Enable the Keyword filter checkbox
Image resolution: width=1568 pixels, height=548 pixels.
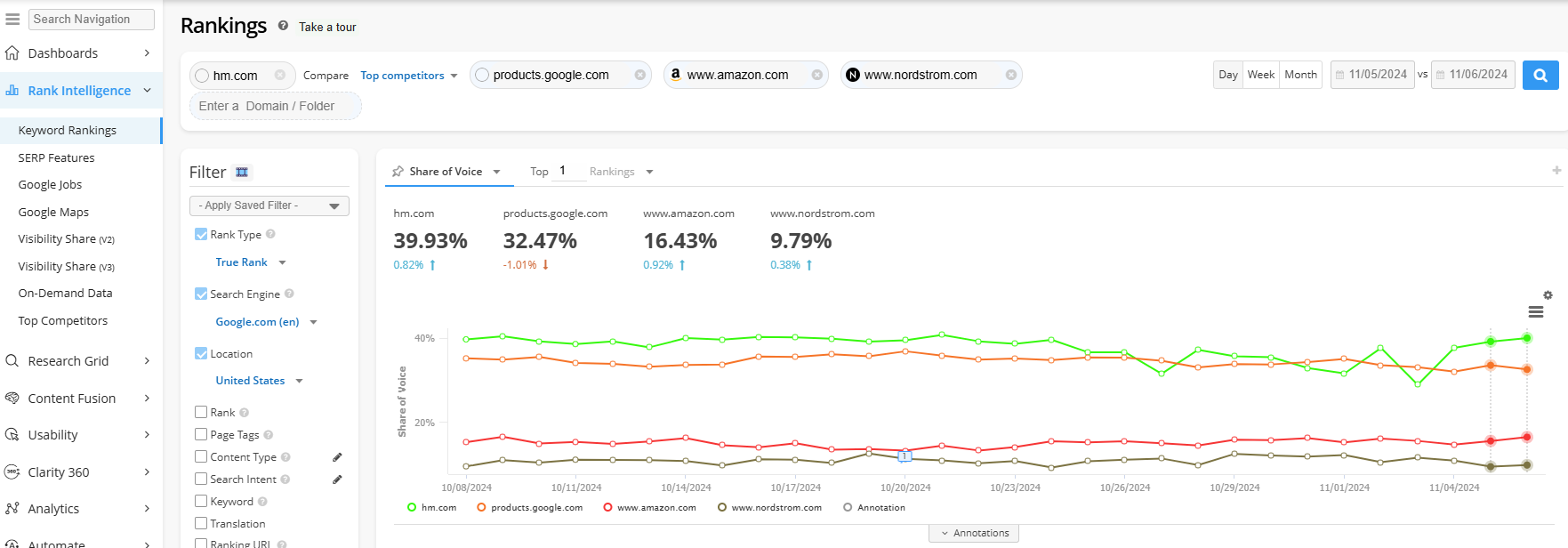201,501
